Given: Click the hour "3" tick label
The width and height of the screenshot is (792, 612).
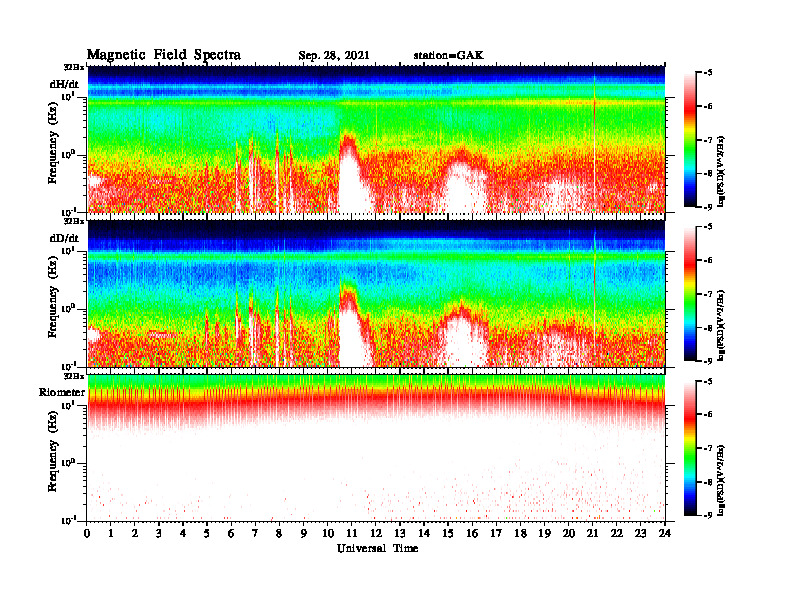Looking at the screenshot, I should (x=159, y=534).
